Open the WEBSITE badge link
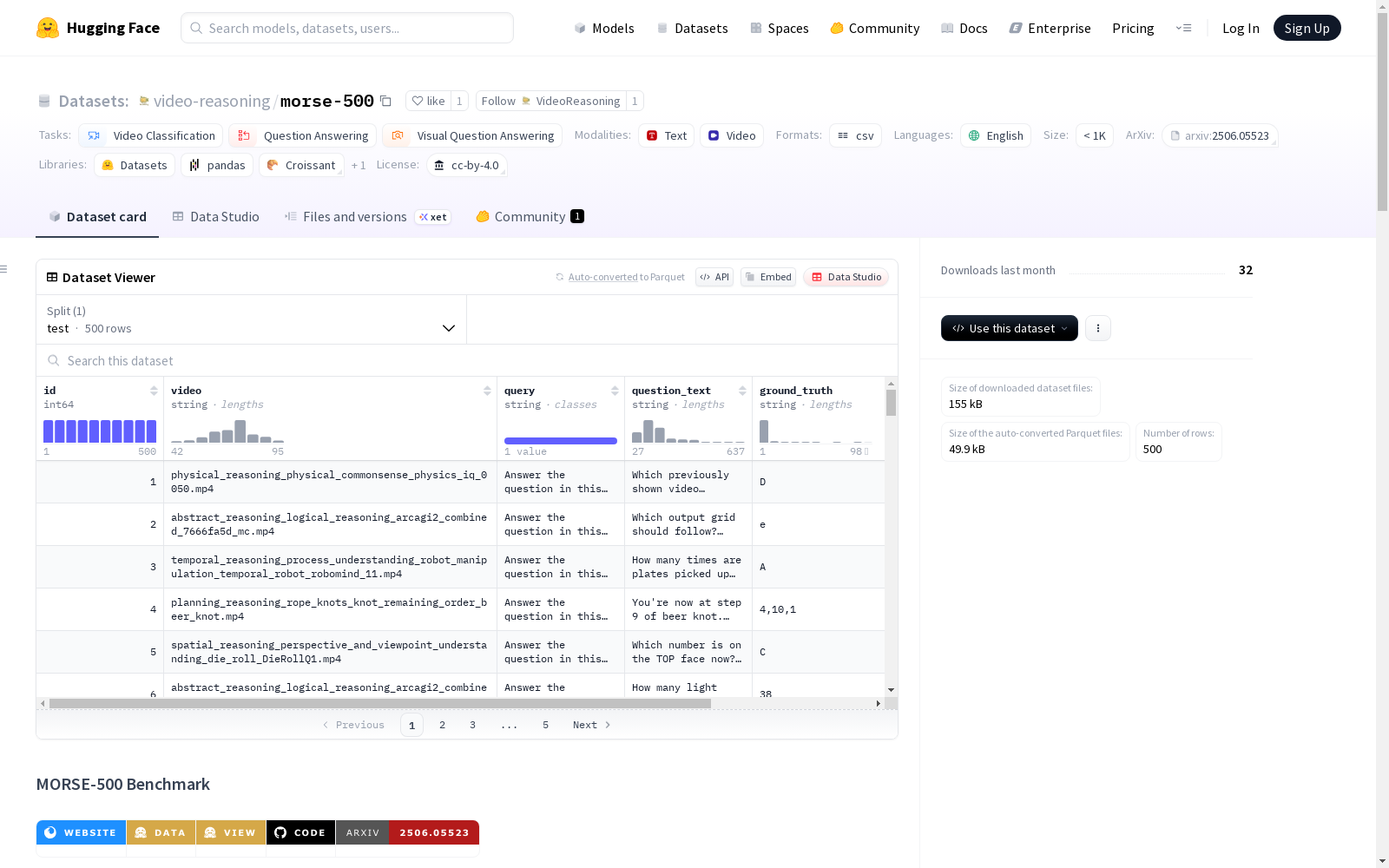Screen dimensions: 1389x868 point(81,832)
